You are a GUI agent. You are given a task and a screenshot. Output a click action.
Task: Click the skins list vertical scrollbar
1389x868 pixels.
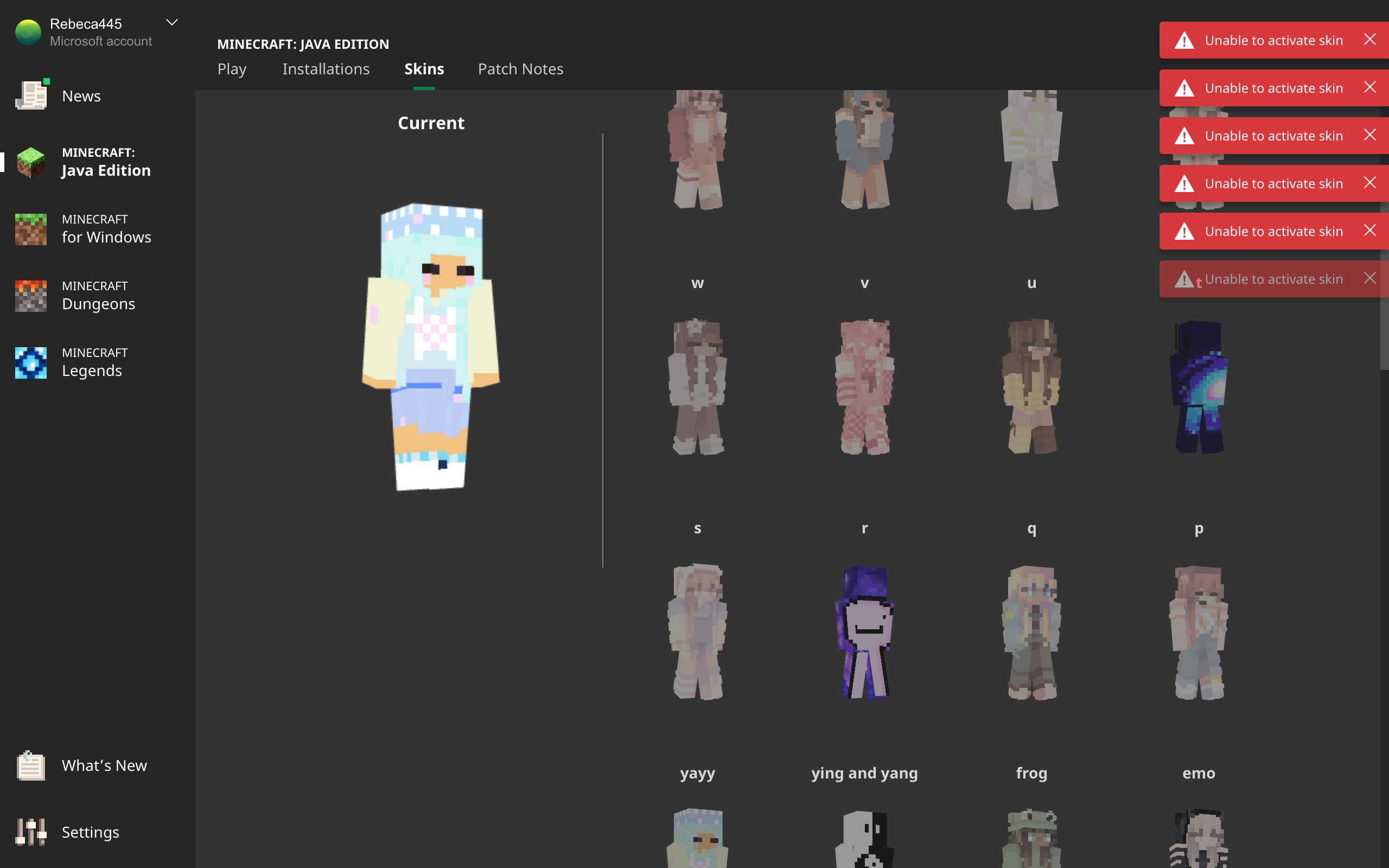[x=1384, y=333]
